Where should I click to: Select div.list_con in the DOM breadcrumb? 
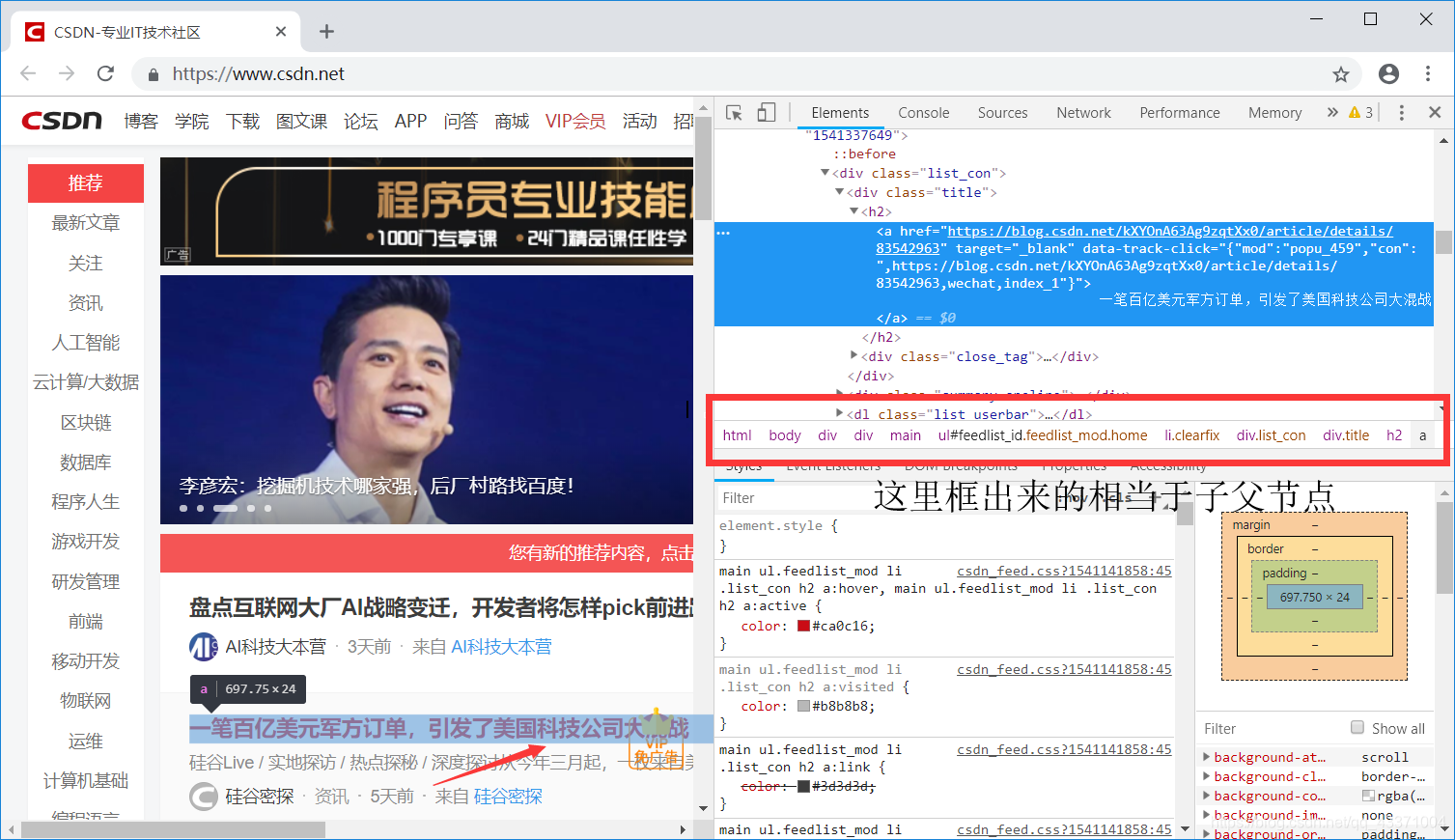coord(1271,435)
